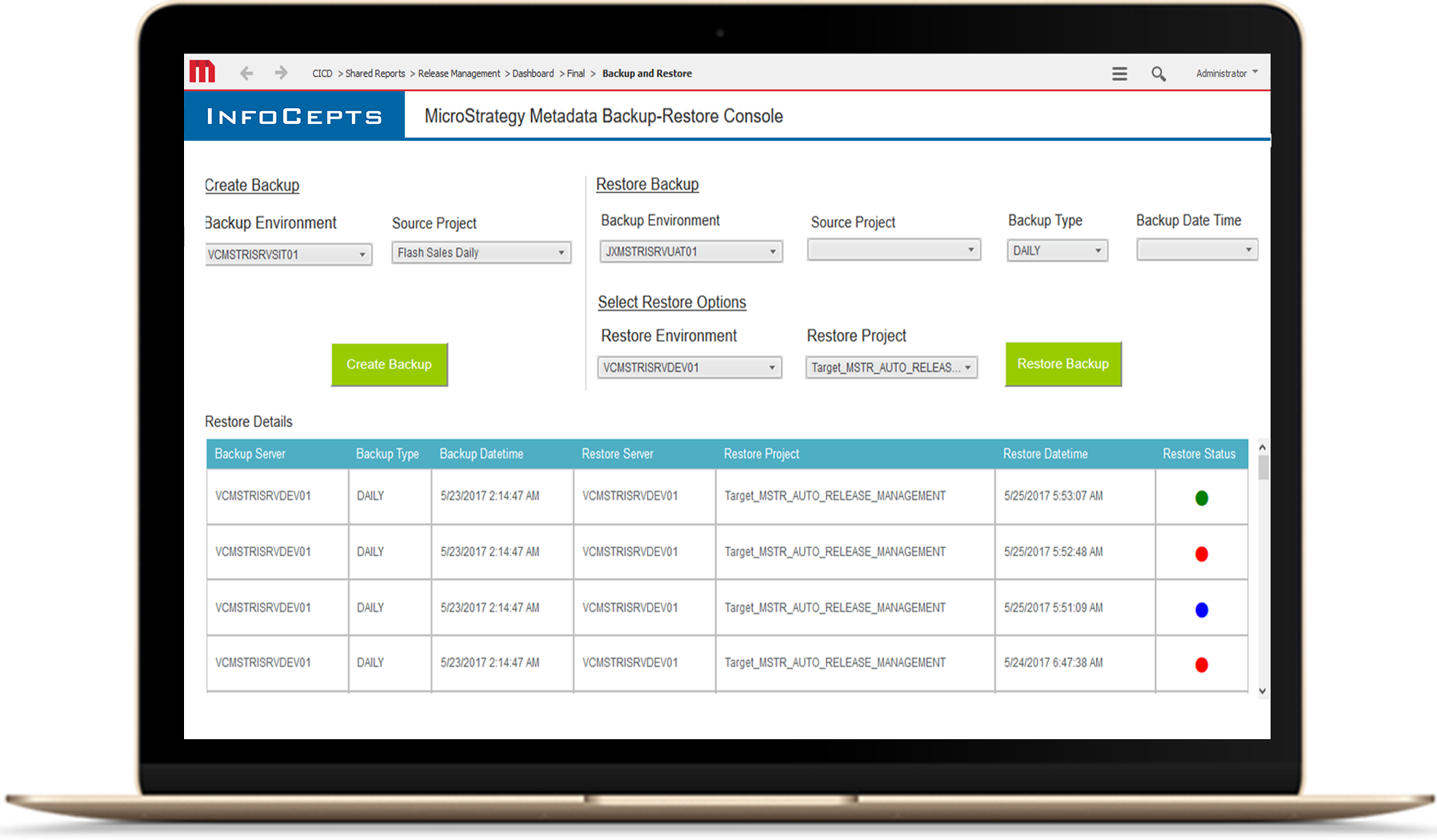Go back using the left arrow icon
This screenshot has height=840, width=1437.
click(x=246, y=73)
